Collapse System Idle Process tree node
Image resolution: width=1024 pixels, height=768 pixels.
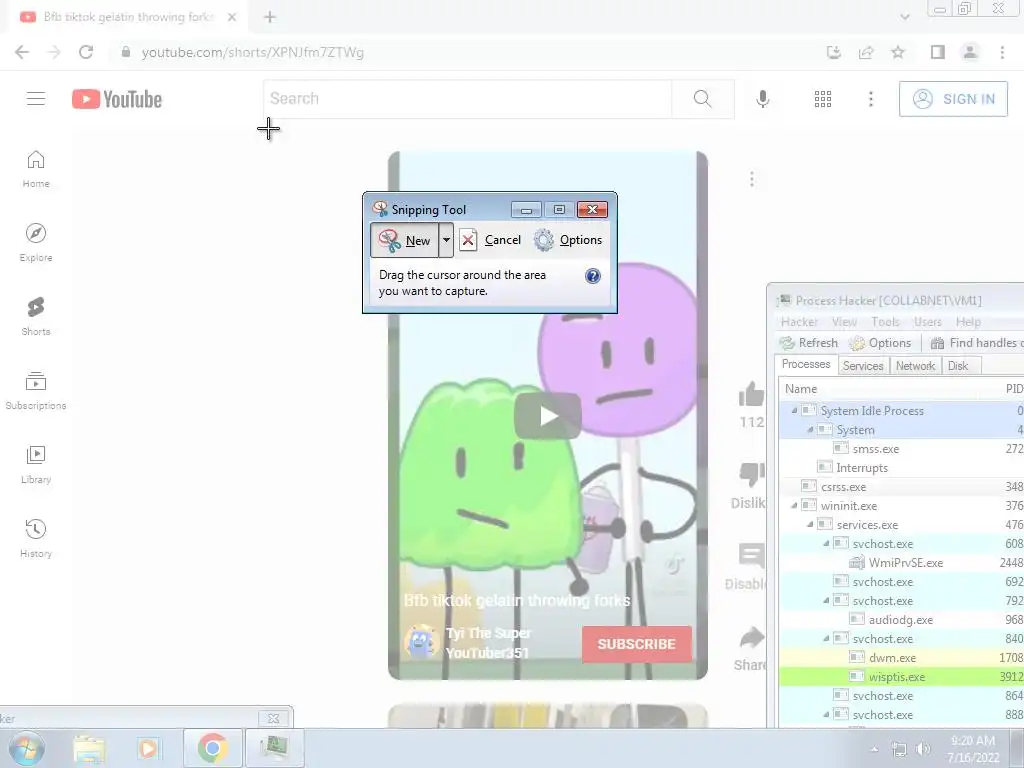pos(794,410)
